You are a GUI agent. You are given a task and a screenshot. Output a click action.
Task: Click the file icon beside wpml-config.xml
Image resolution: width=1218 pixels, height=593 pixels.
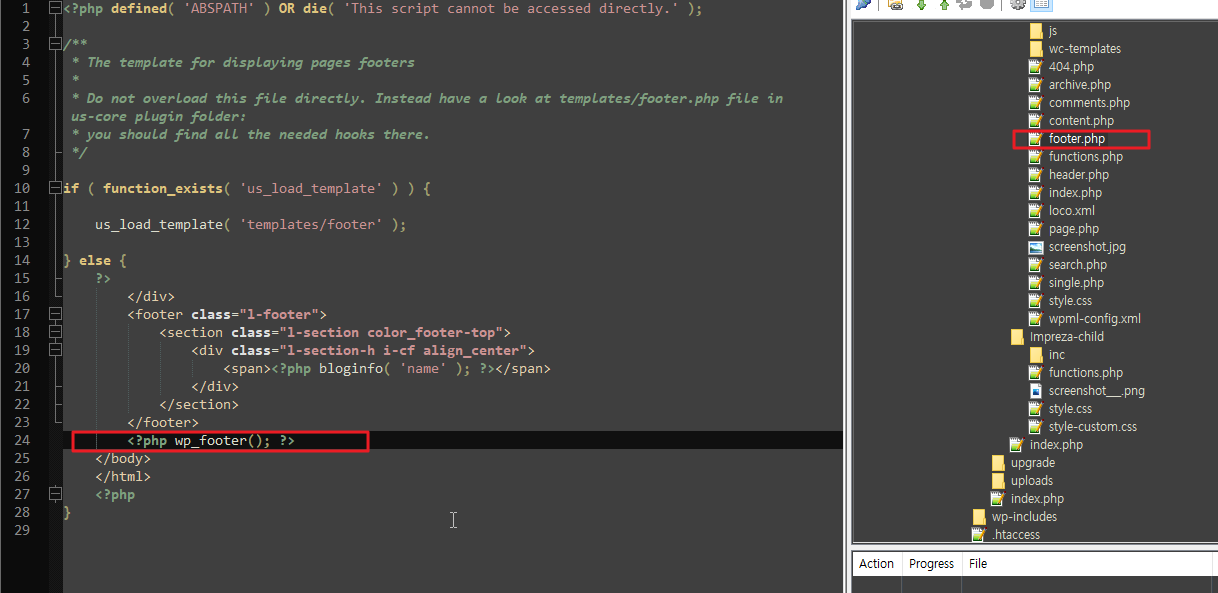pos(1036,318)
